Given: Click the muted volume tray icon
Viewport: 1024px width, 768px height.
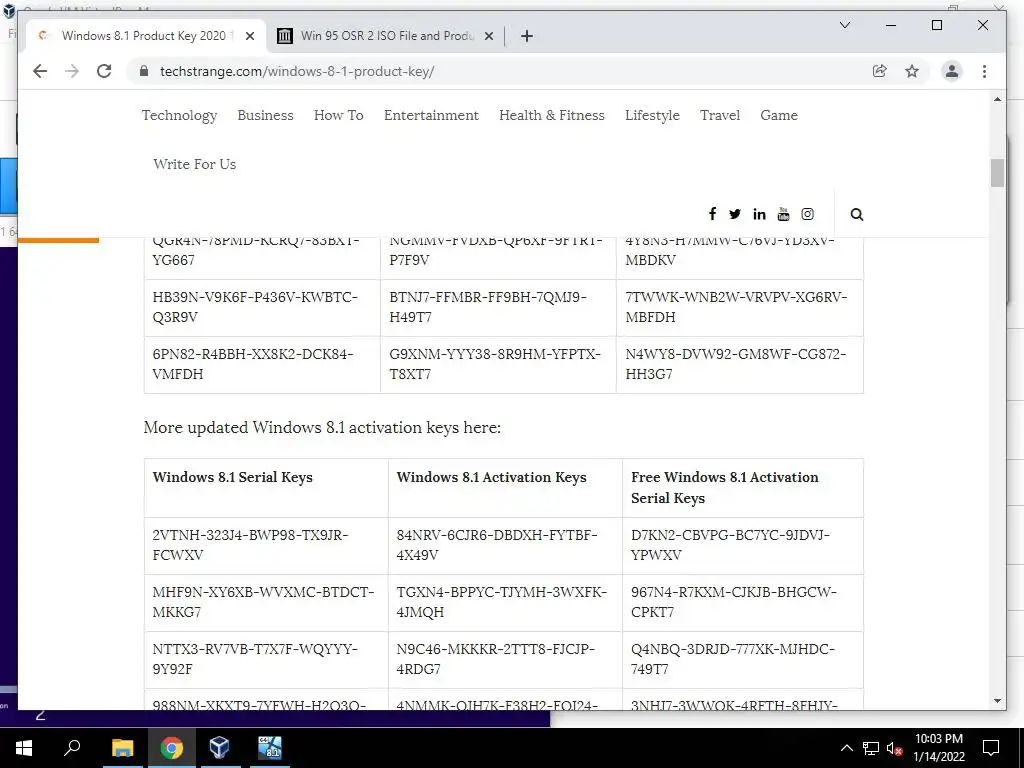Looking at the screenshot, I should click(x=895, y=748).
